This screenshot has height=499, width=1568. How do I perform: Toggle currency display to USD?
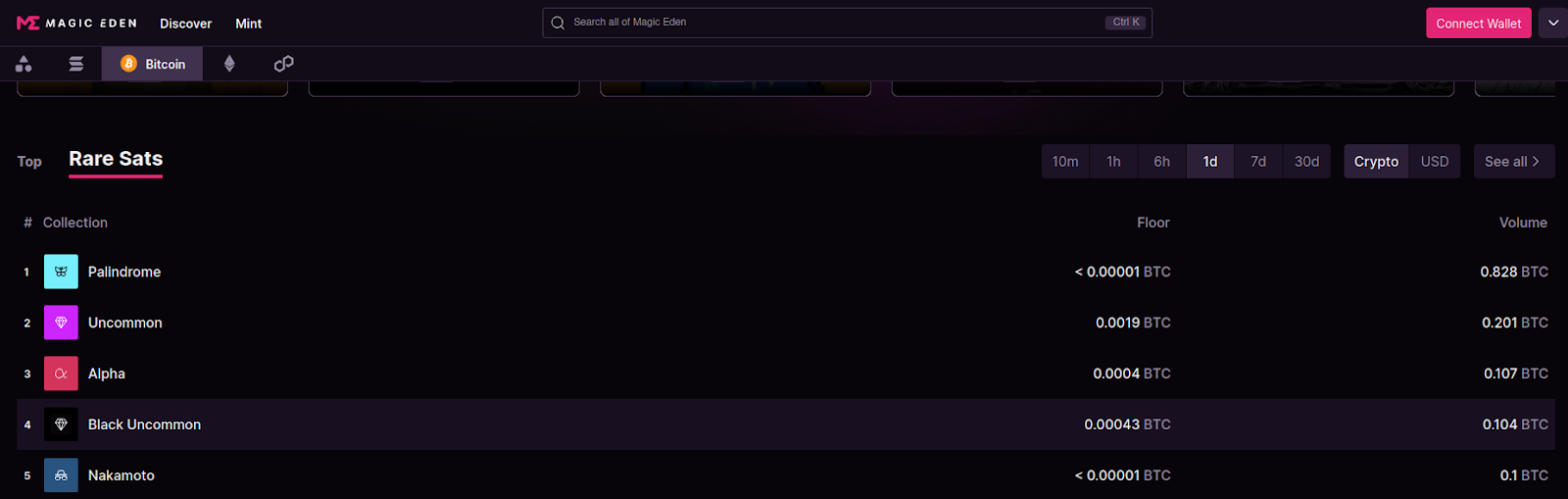(1435, 162)
